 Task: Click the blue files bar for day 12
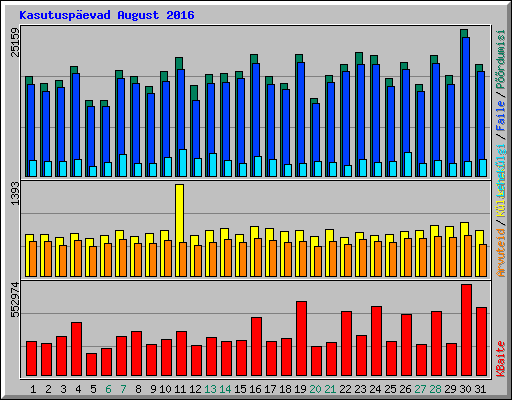(x=196, y=130)
